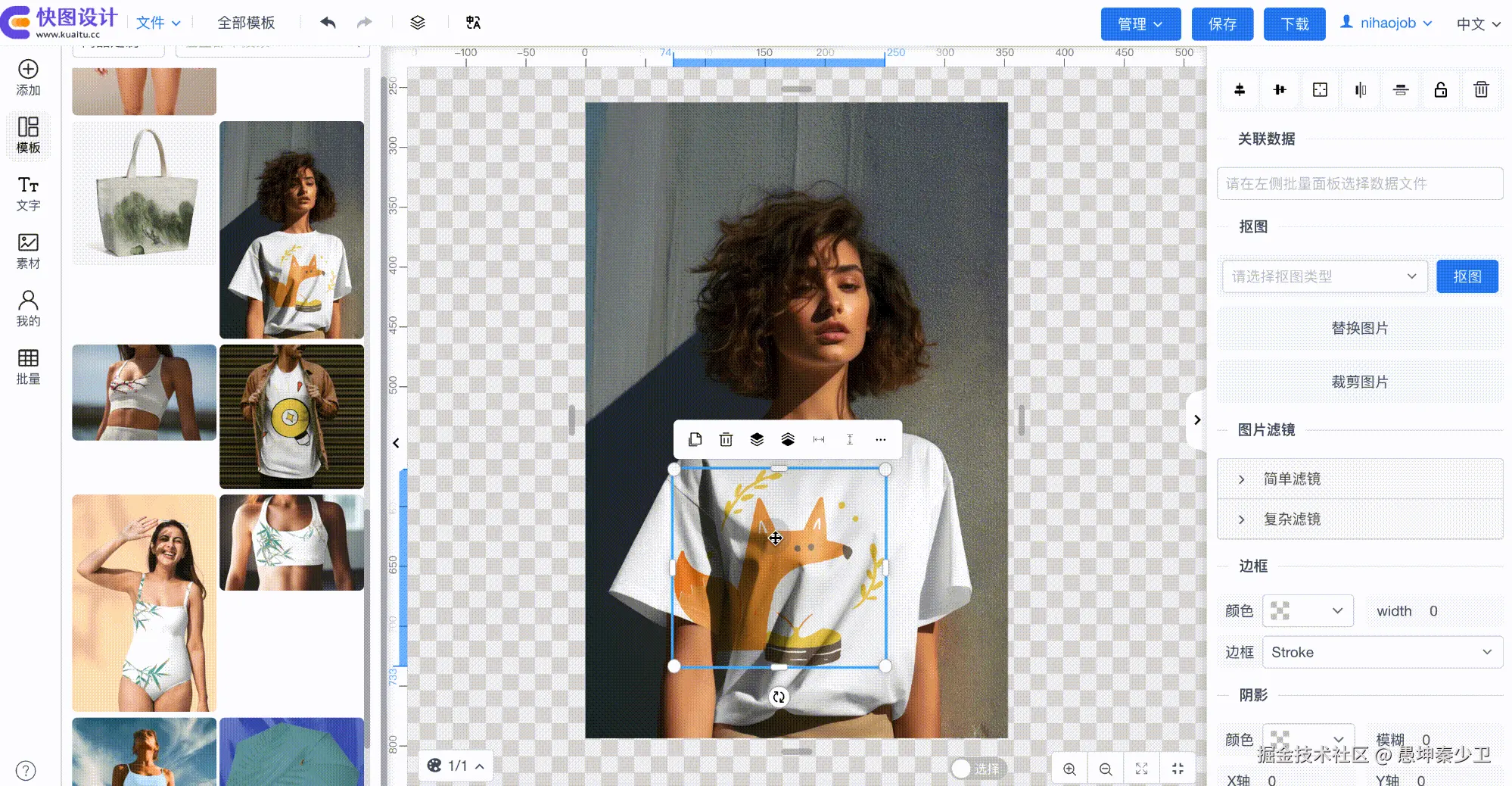Click the trash icon in the right panel
This screenshot has height=786, width=1512.
click(x=1480, y=90)
